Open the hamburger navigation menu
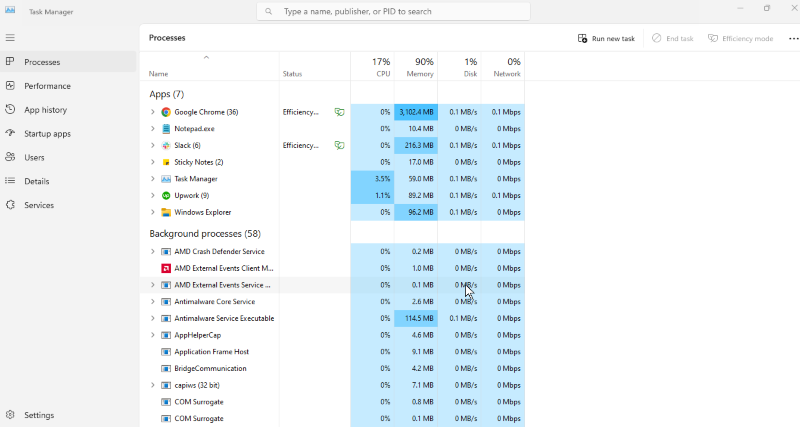Screen dimensions: 800x427 pyautogui.click(x=10, y=37)
